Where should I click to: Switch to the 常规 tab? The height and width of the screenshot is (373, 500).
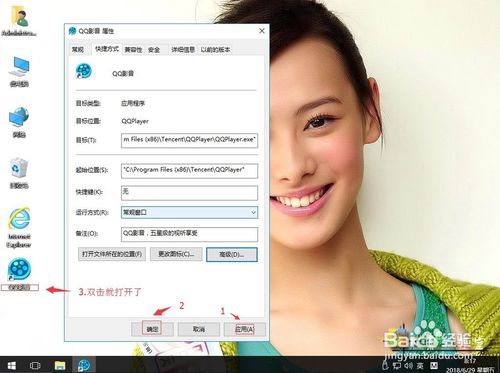point(78,50)
